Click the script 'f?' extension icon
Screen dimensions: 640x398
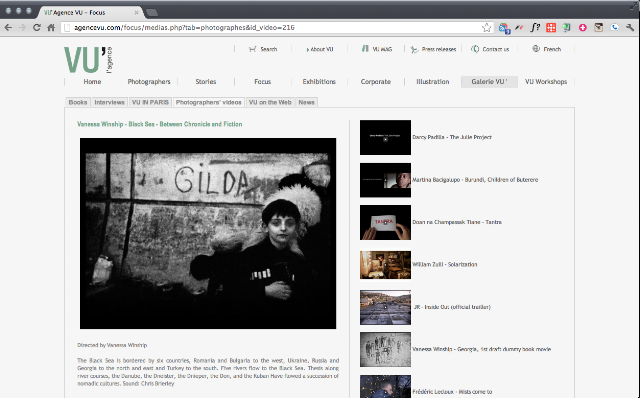point(535,28)
